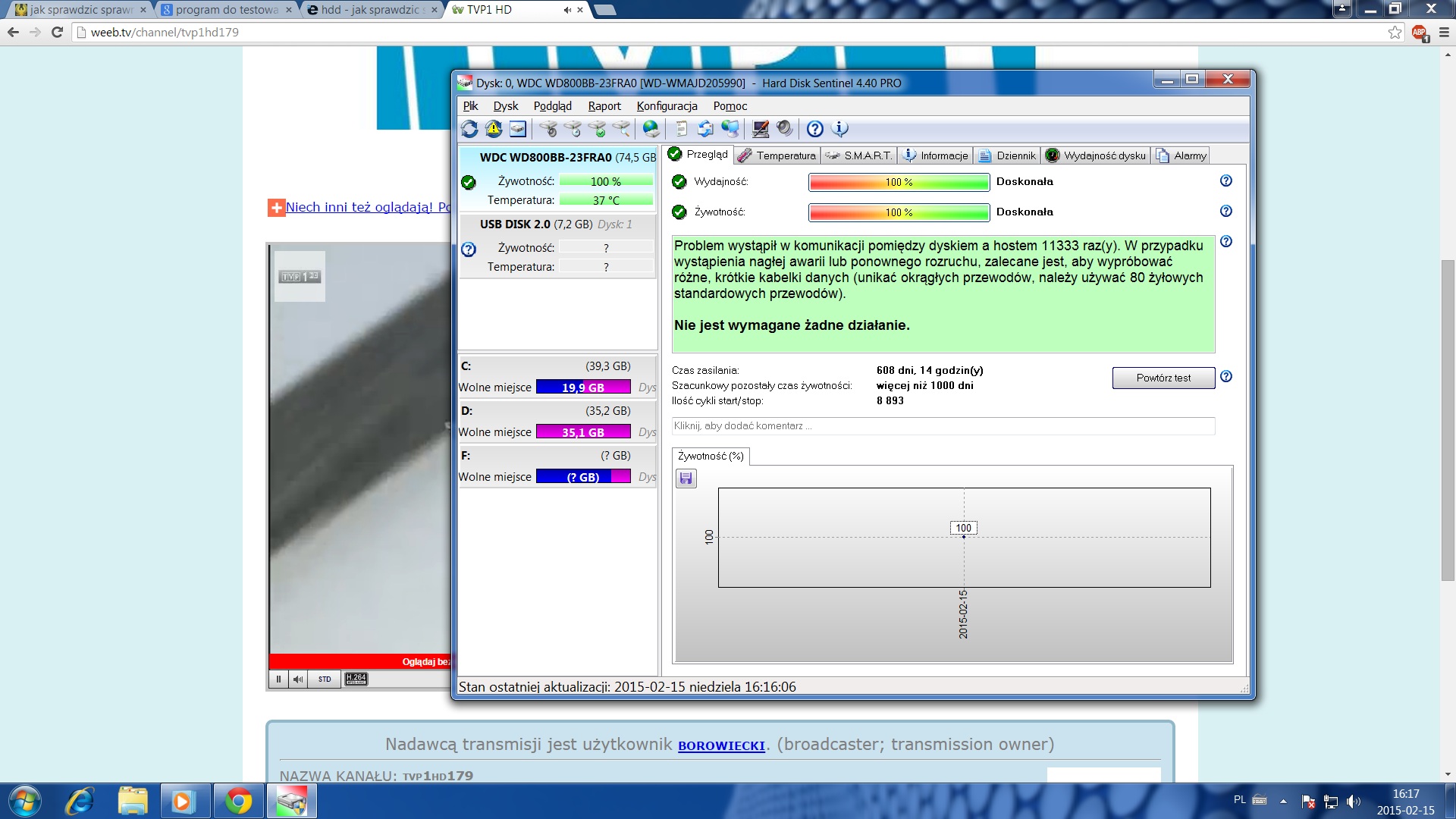Viewport: 1456px width, 819px height.
Task: Switch to the S.M.A.R.T. tab
Action: coord(859,155)
